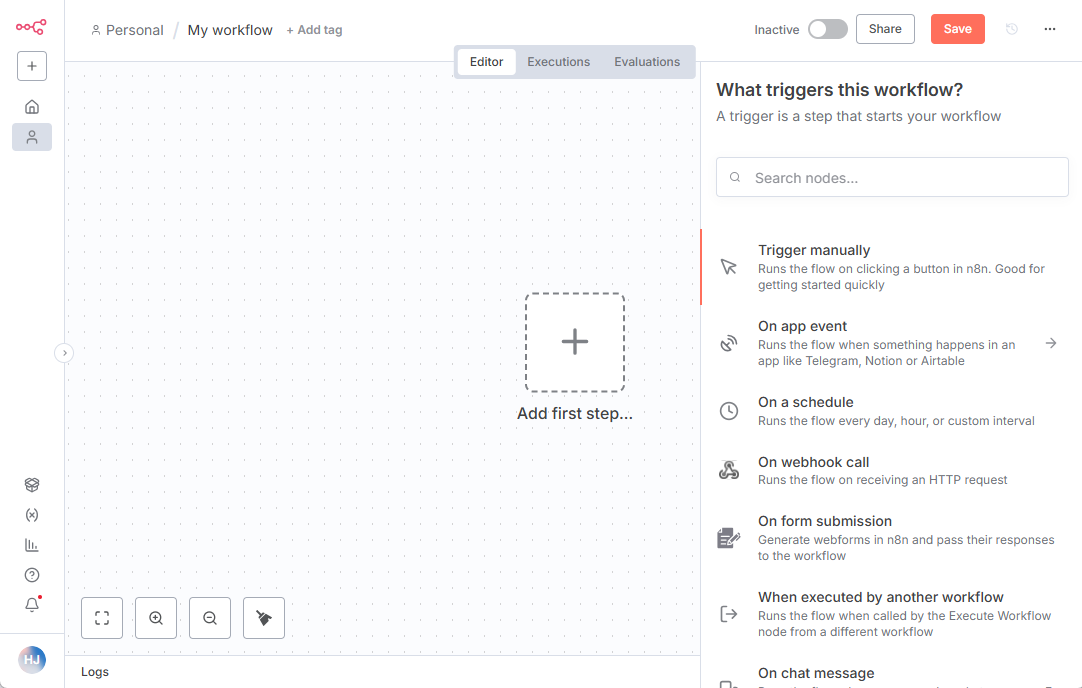This screenshot has height=688, width=1082.
Task: Open the workflow history icon
Action: tap(1012, 29)
